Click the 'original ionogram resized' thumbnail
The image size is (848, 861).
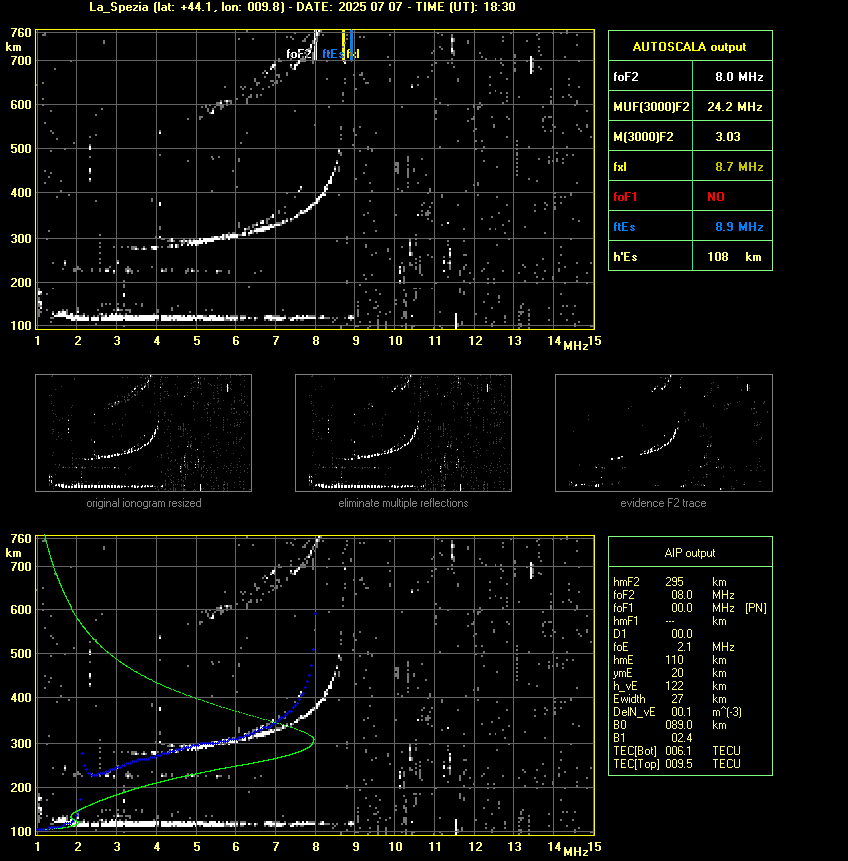coord(143,433)
